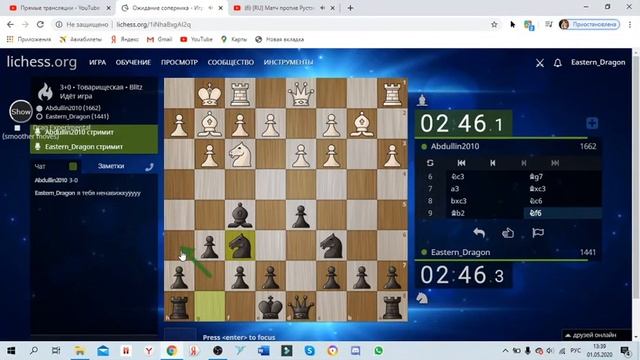
Task: Click the voice chat phone icon
Action: click(x=149, y=167)
